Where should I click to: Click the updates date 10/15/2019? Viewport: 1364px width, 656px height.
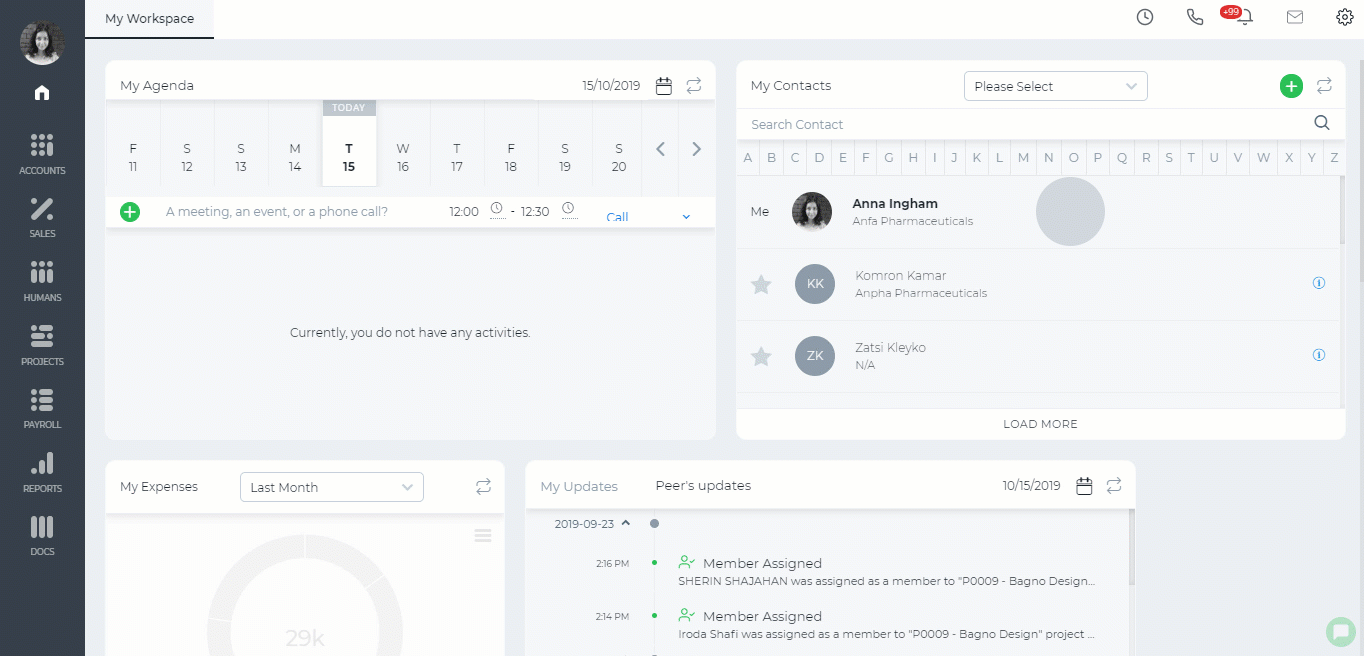coord(1031,486)
